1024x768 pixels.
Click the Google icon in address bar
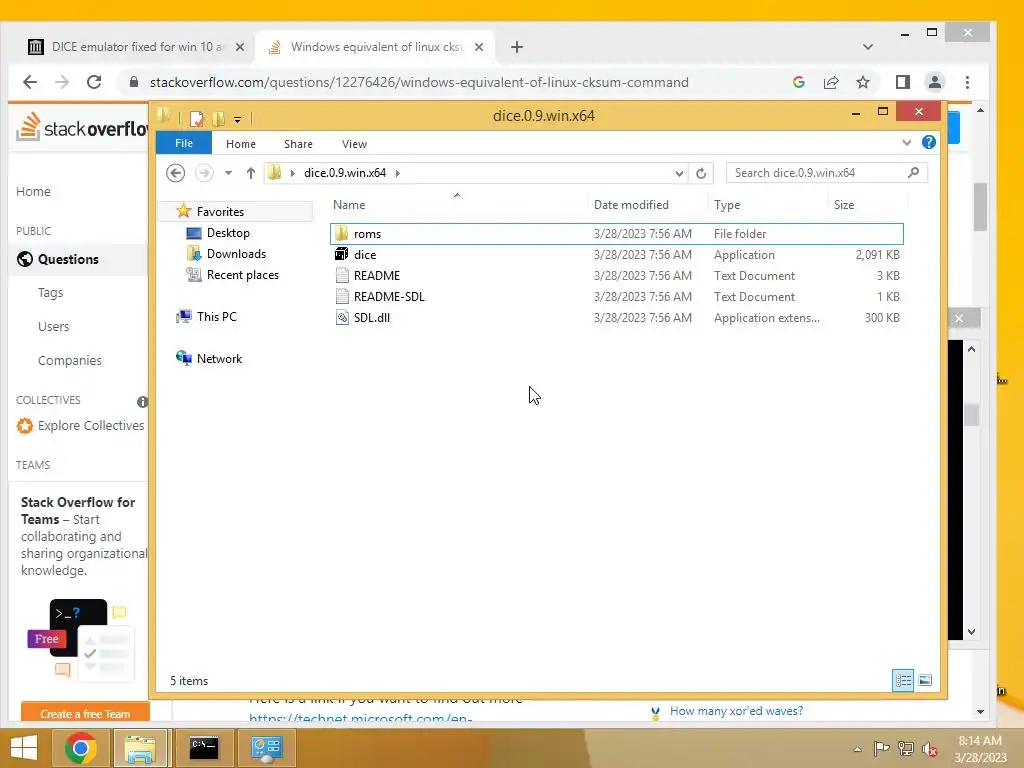[x=798, y=82]
